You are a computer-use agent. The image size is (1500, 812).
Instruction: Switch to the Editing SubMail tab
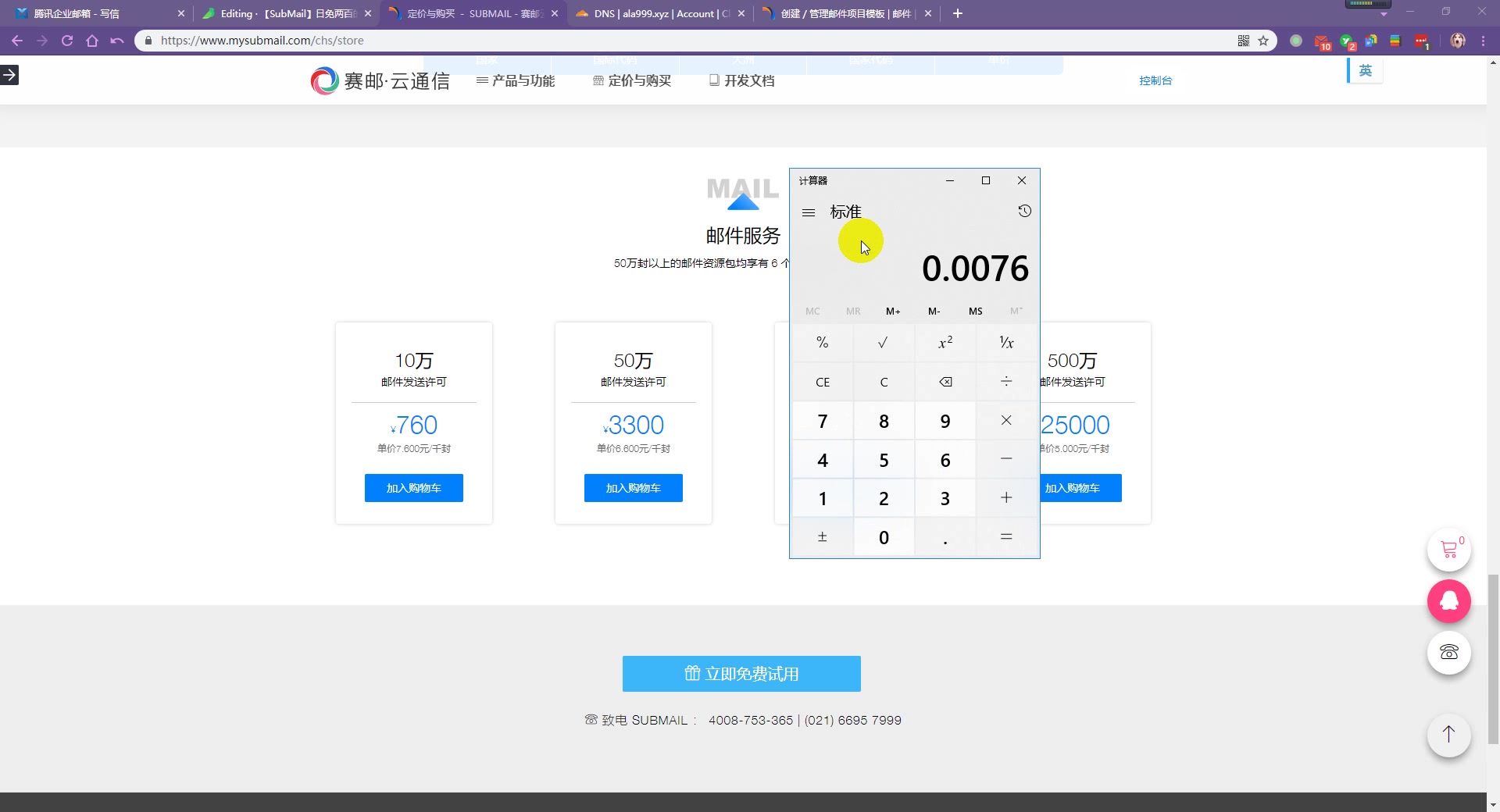[x=288, y=13]
